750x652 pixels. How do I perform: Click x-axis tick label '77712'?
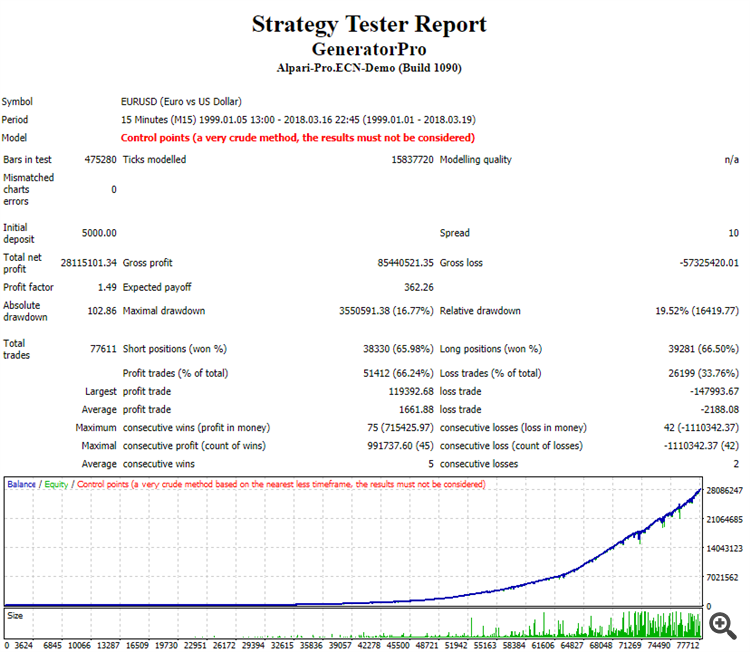coord(688,645)
